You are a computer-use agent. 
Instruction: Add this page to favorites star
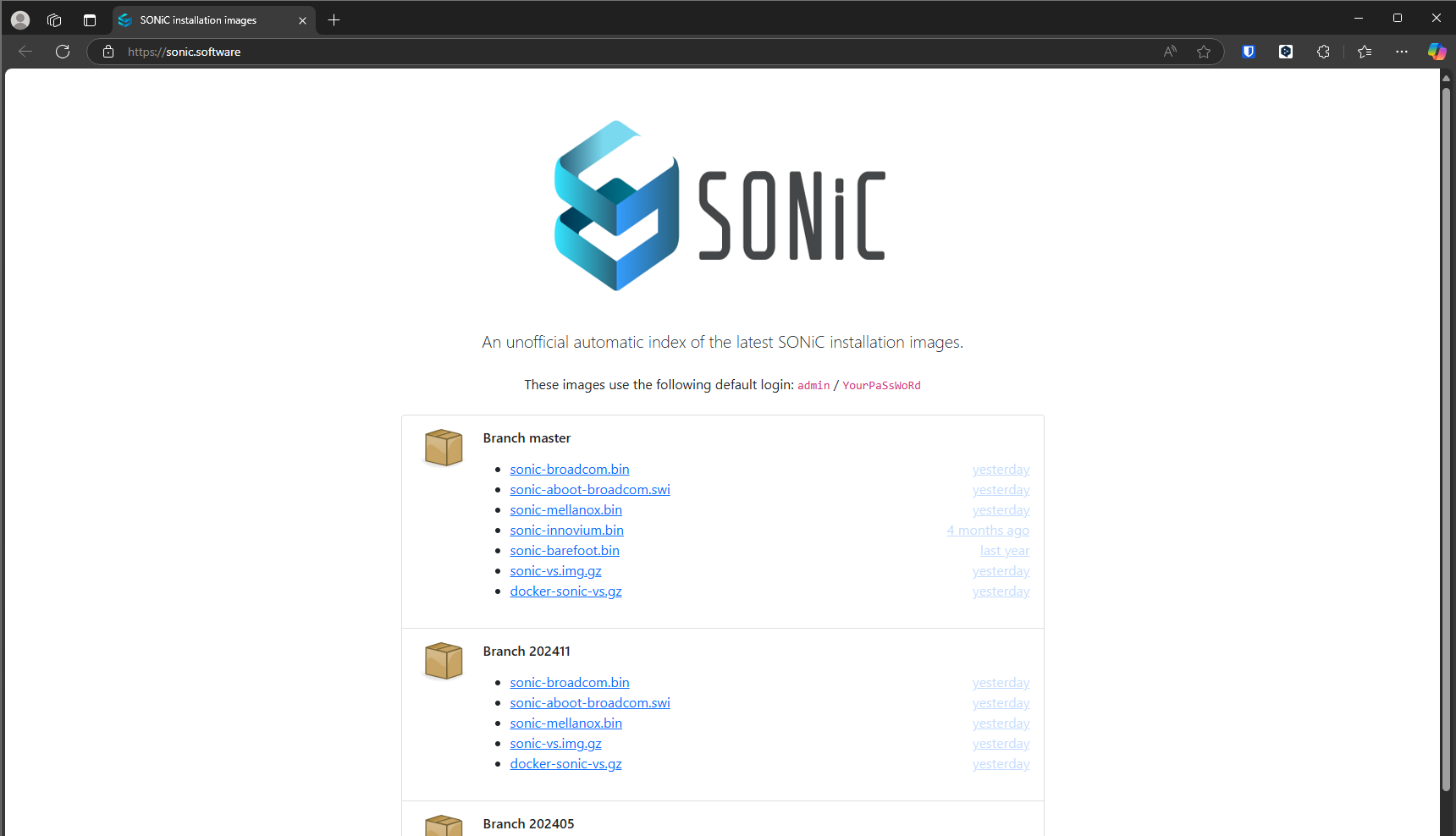[x=1204, y=52]
